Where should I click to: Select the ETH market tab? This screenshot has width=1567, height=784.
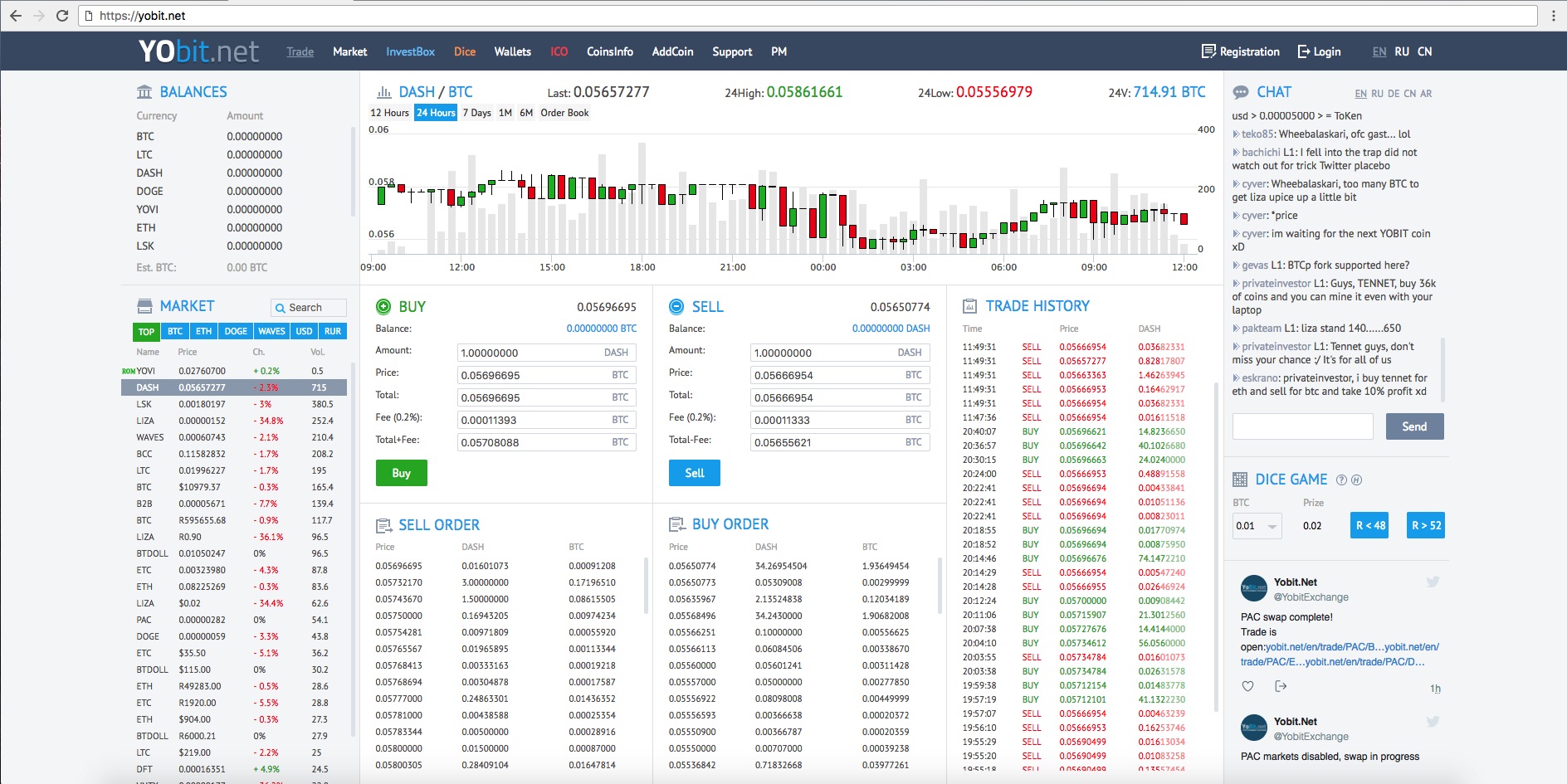coord(203,331)
